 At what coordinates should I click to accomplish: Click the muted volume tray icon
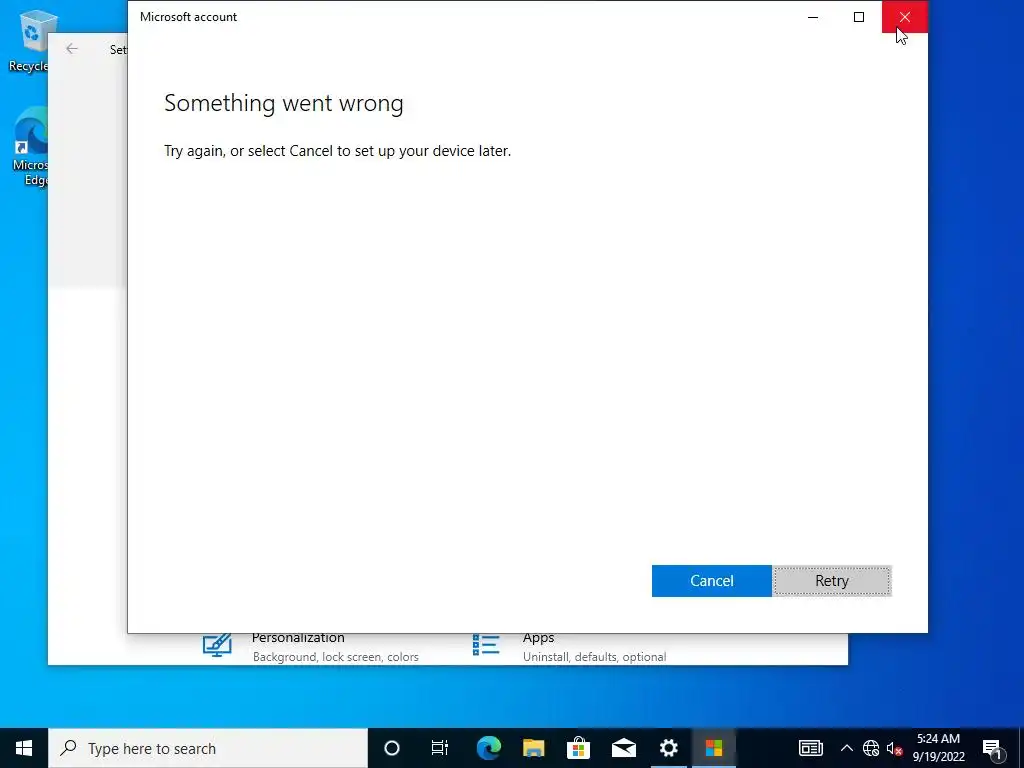[x=894, y=748]
